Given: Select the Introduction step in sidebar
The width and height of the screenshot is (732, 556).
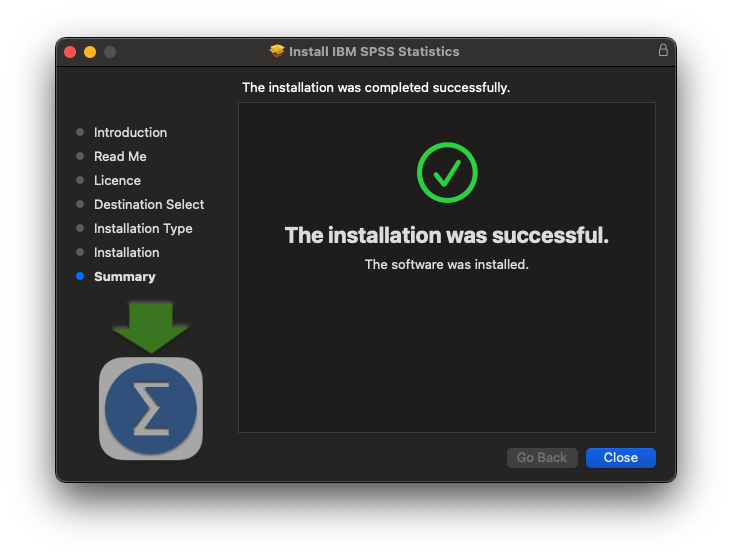Looking at the screenshot, I should 130,132.
